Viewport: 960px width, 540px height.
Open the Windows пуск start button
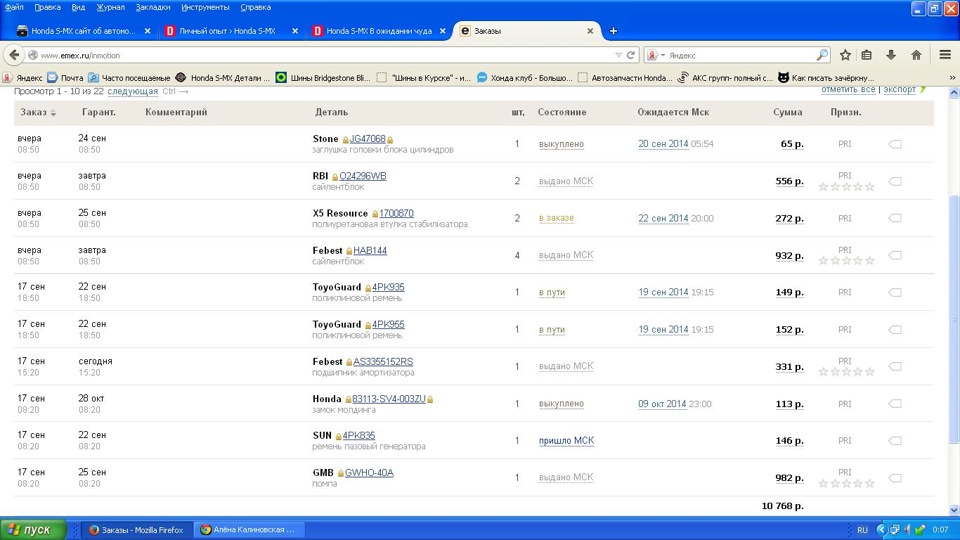(x=33, y=530)
